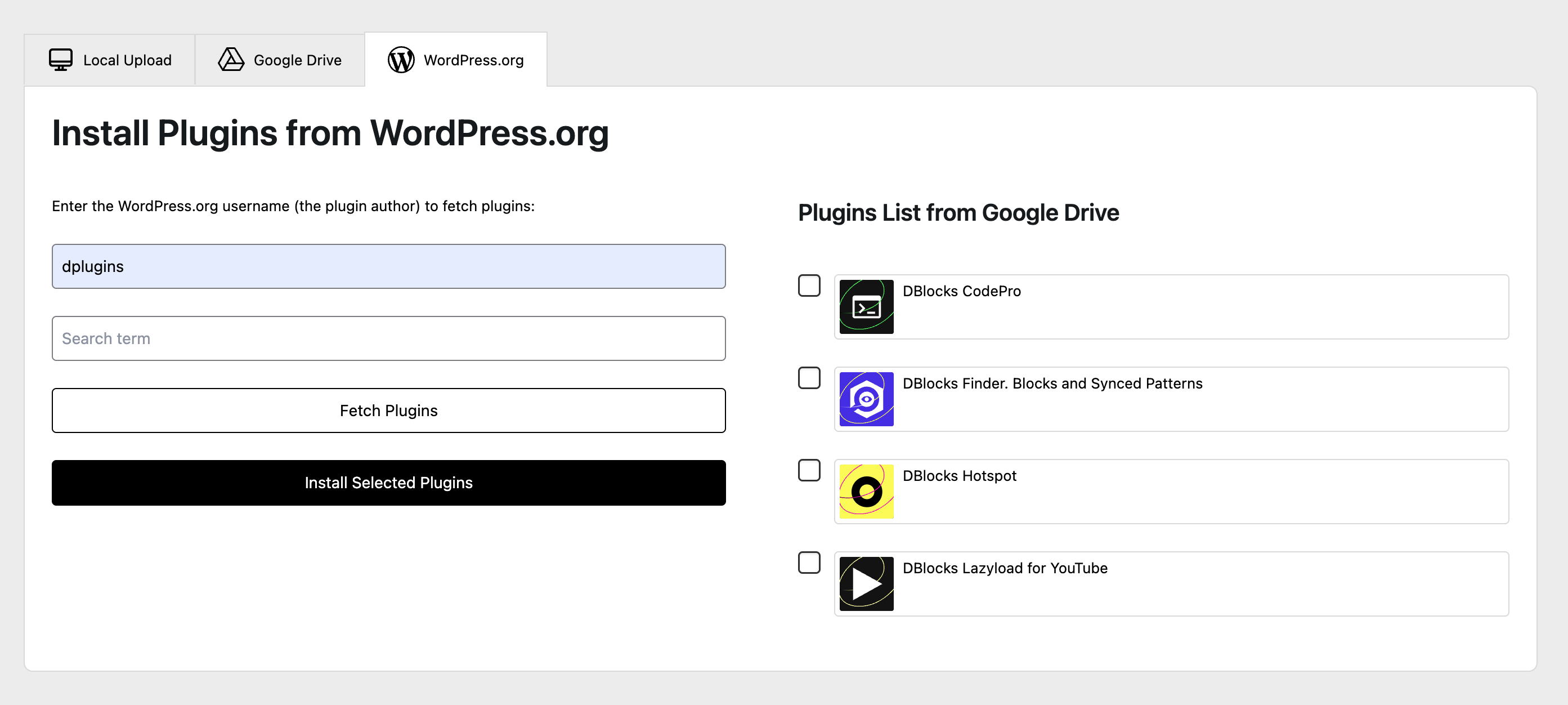Click the DBlocks Hotspot plugin icon
This screenshot has width=1568, height=705.
pyautogui.click(x=866, y=492)
